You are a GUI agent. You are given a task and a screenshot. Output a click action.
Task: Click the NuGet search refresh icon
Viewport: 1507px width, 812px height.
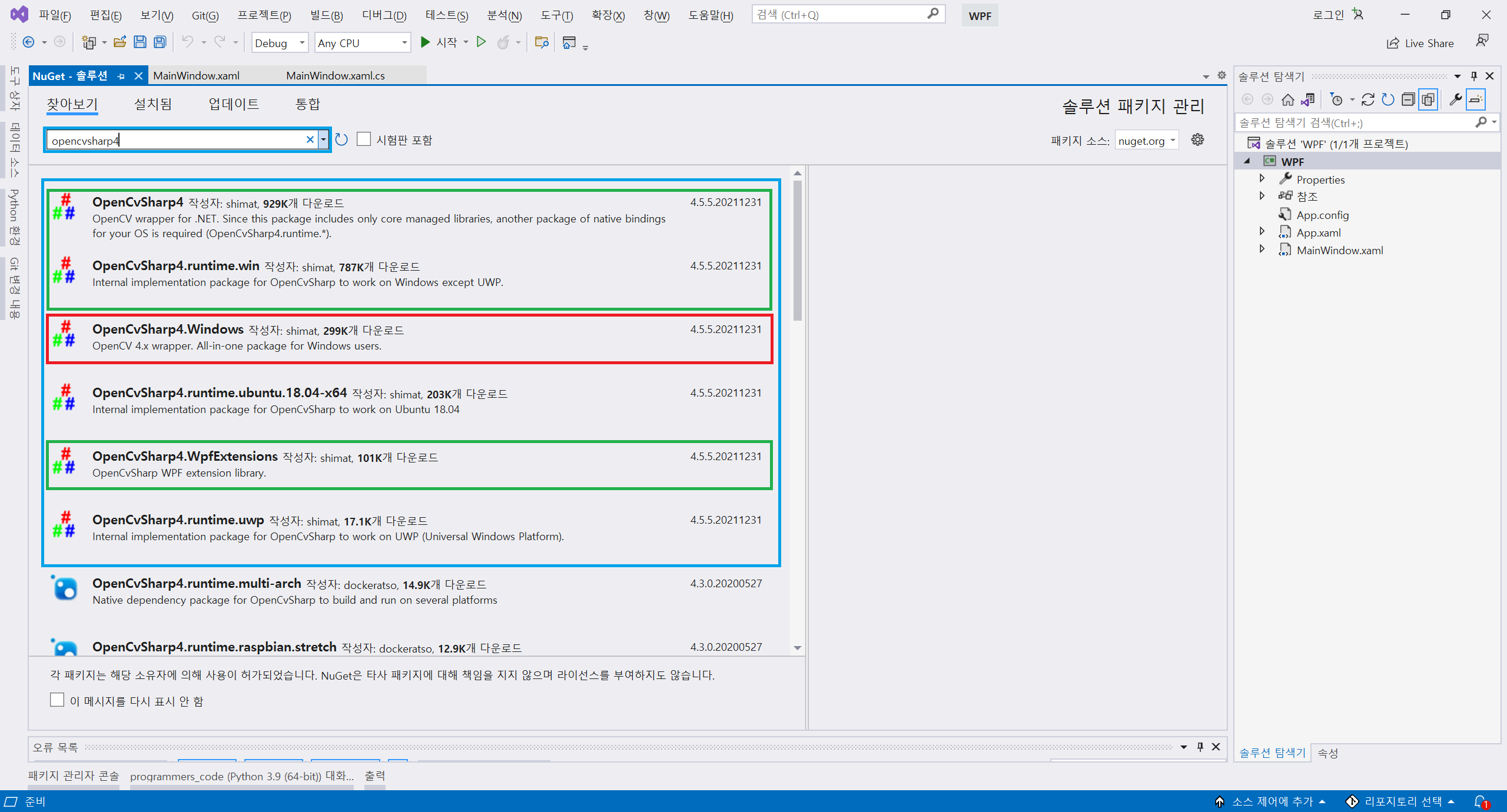[x=341, y=140]
